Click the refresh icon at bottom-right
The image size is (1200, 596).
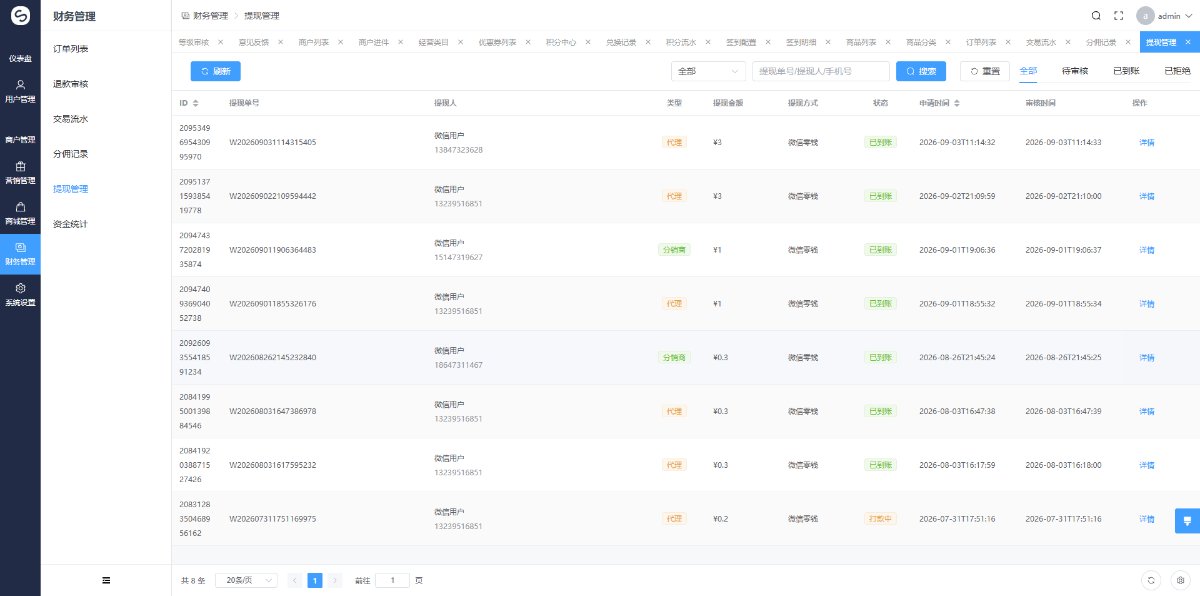(1152, 580)
